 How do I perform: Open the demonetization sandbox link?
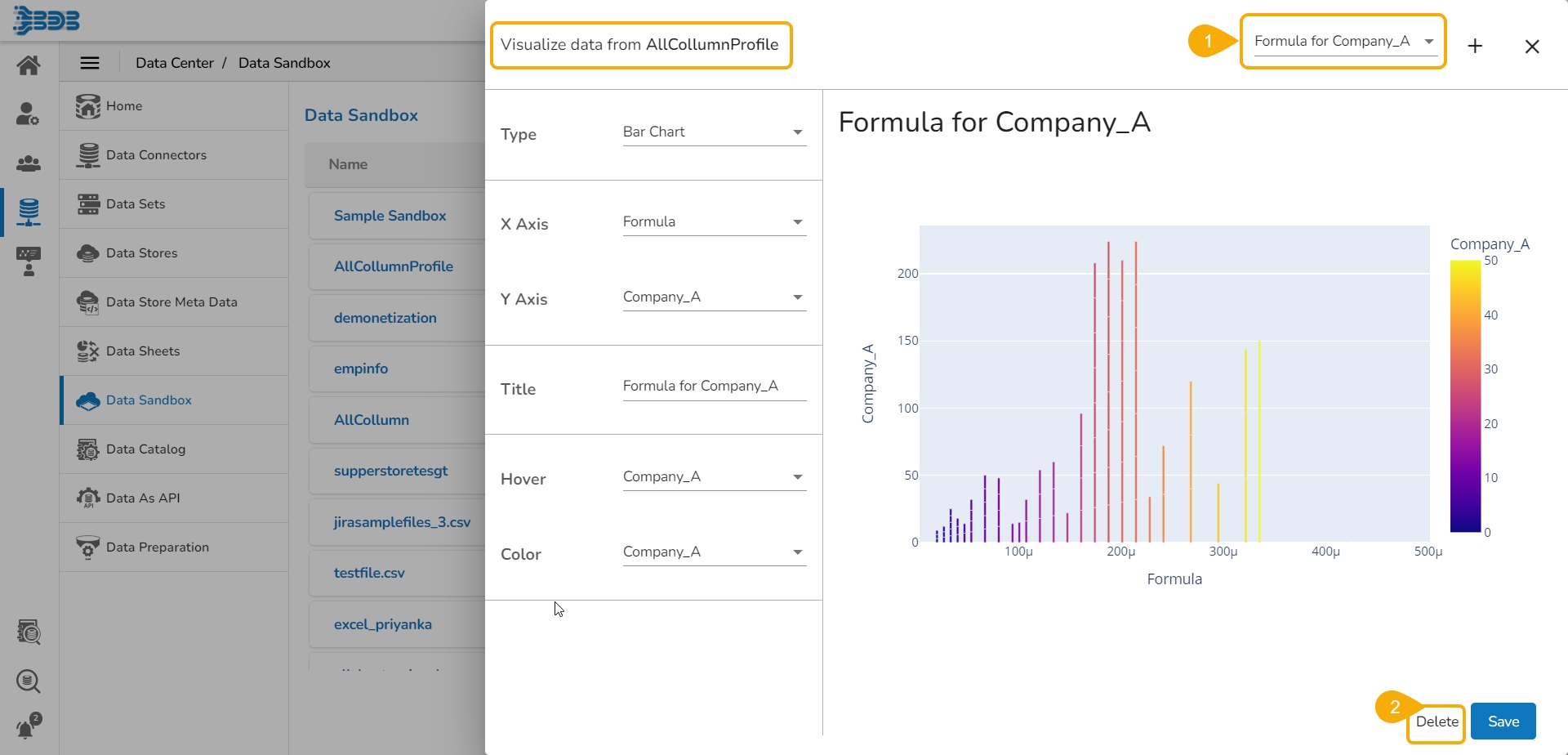(385, 318)
